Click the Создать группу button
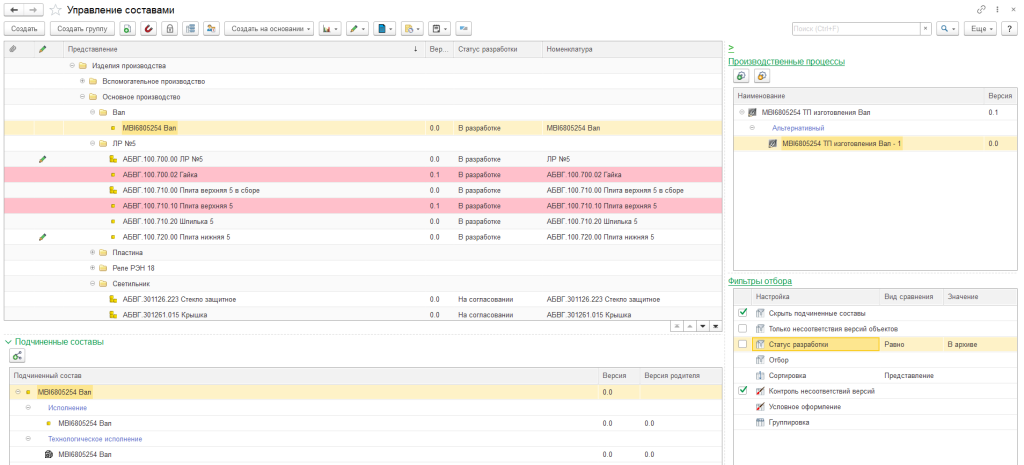The image size is (1024, 465). (x=83, y=29)
